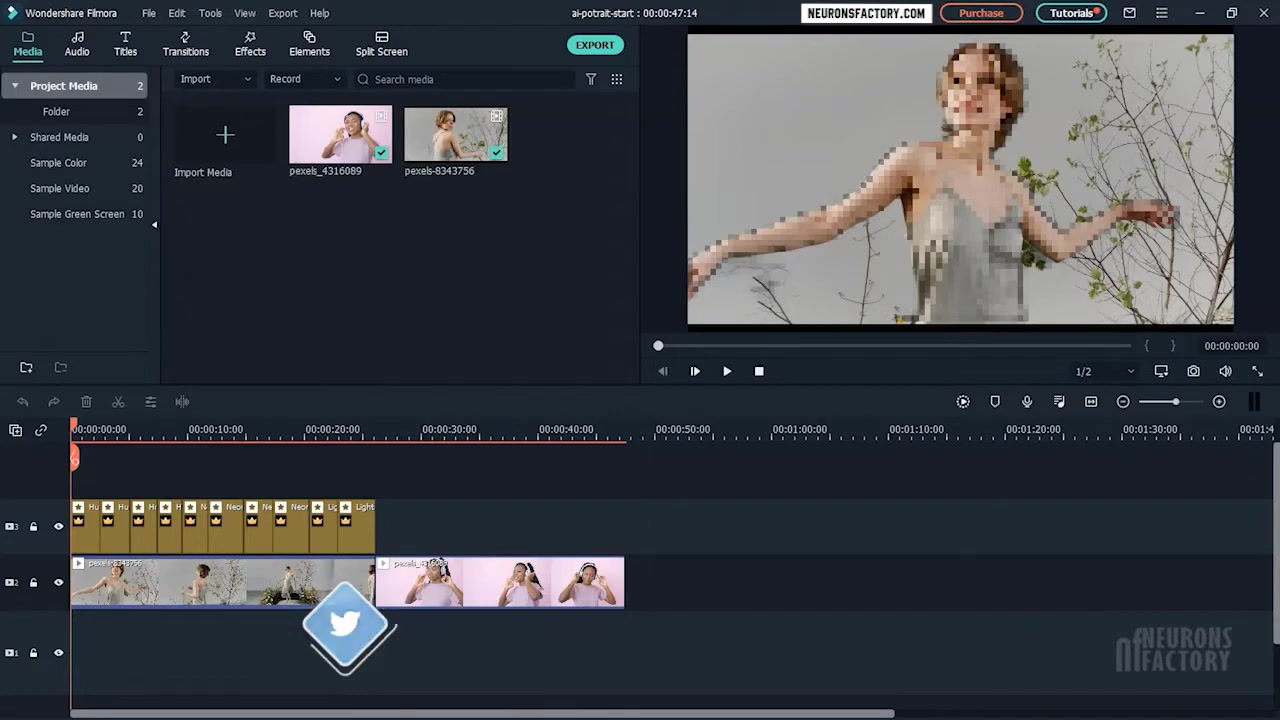Open the Titles tab
The width and height of the screenshot is (1280, 720).
125,44
